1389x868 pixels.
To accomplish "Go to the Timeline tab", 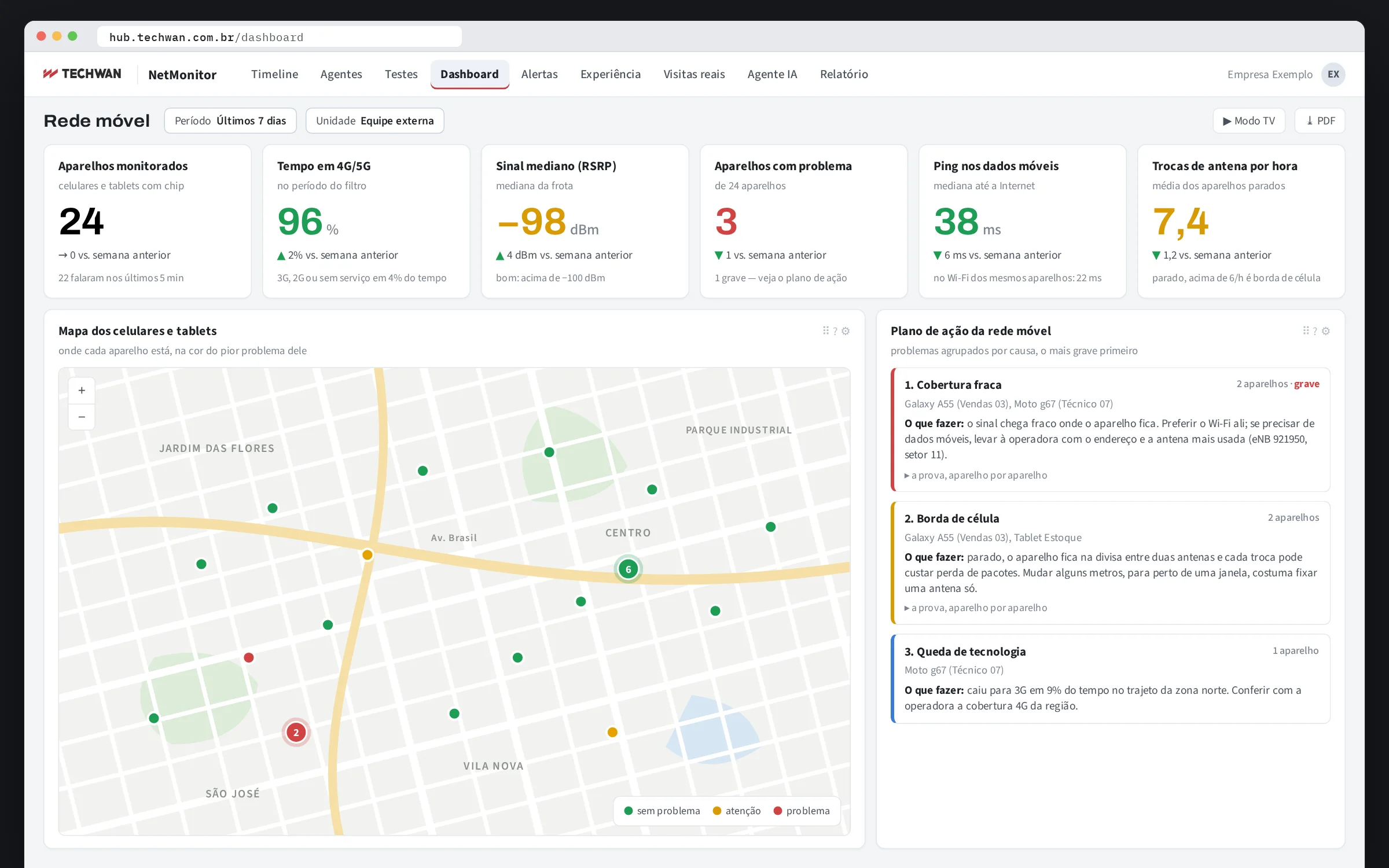I will [x=274, y=74].
